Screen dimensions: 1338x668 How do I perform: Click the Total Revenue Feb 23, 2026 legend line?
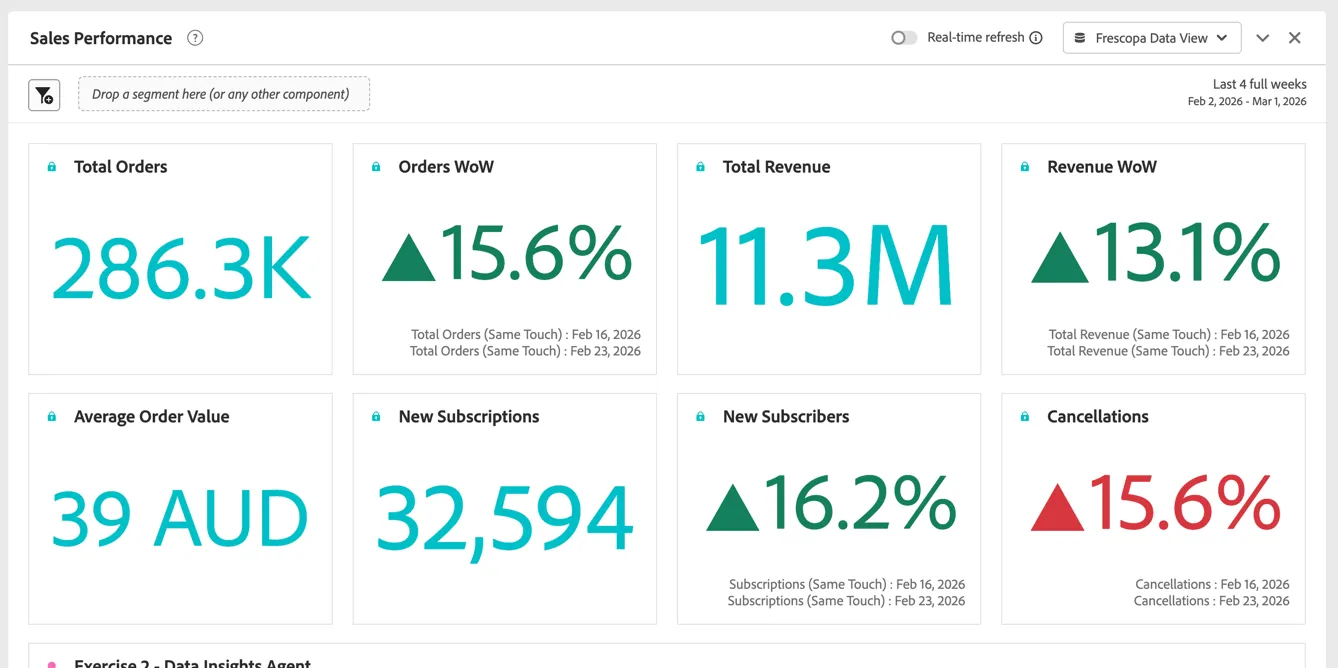(x=1168, y=351)
